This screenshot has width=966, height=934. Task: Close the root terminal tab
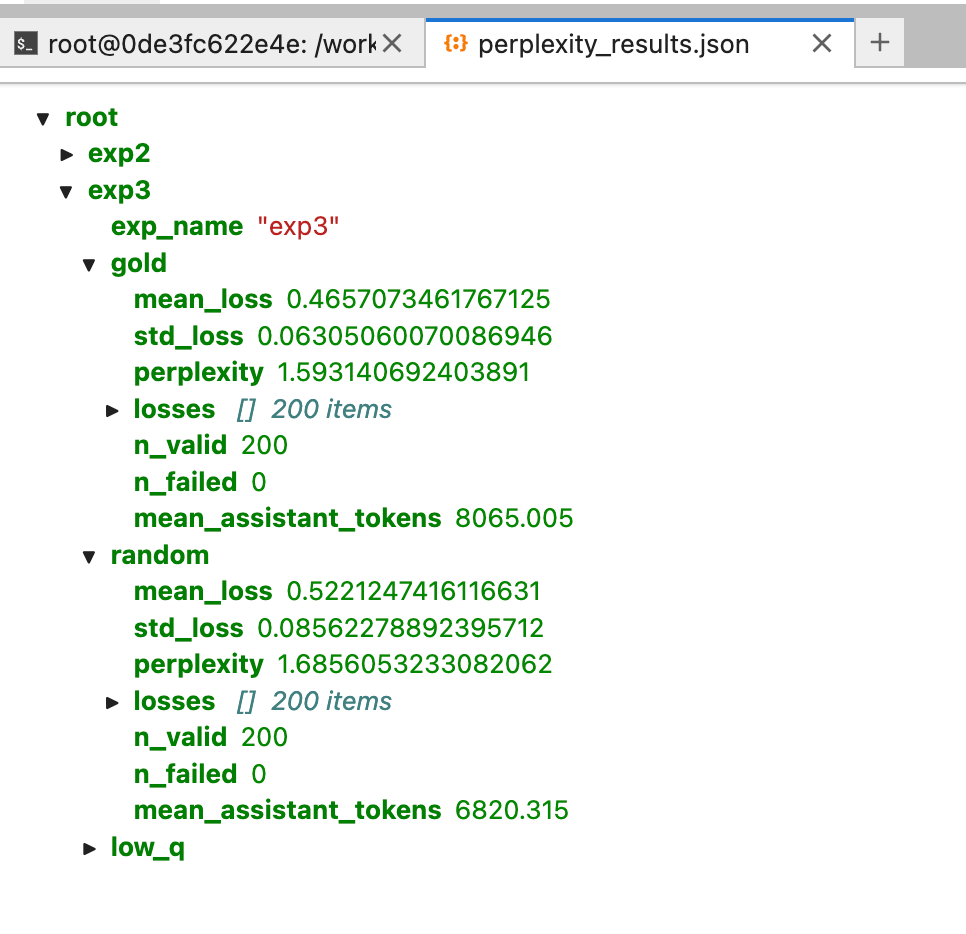click(392, 44)
